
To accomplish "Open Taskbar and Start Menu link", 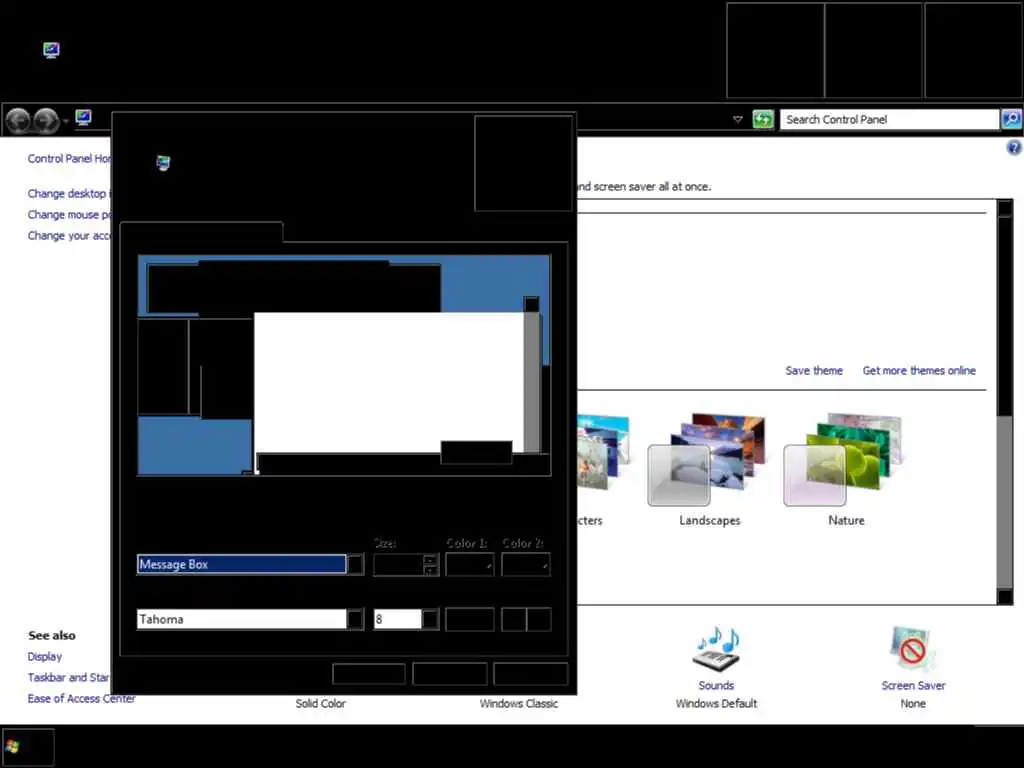I will point(69,678).
